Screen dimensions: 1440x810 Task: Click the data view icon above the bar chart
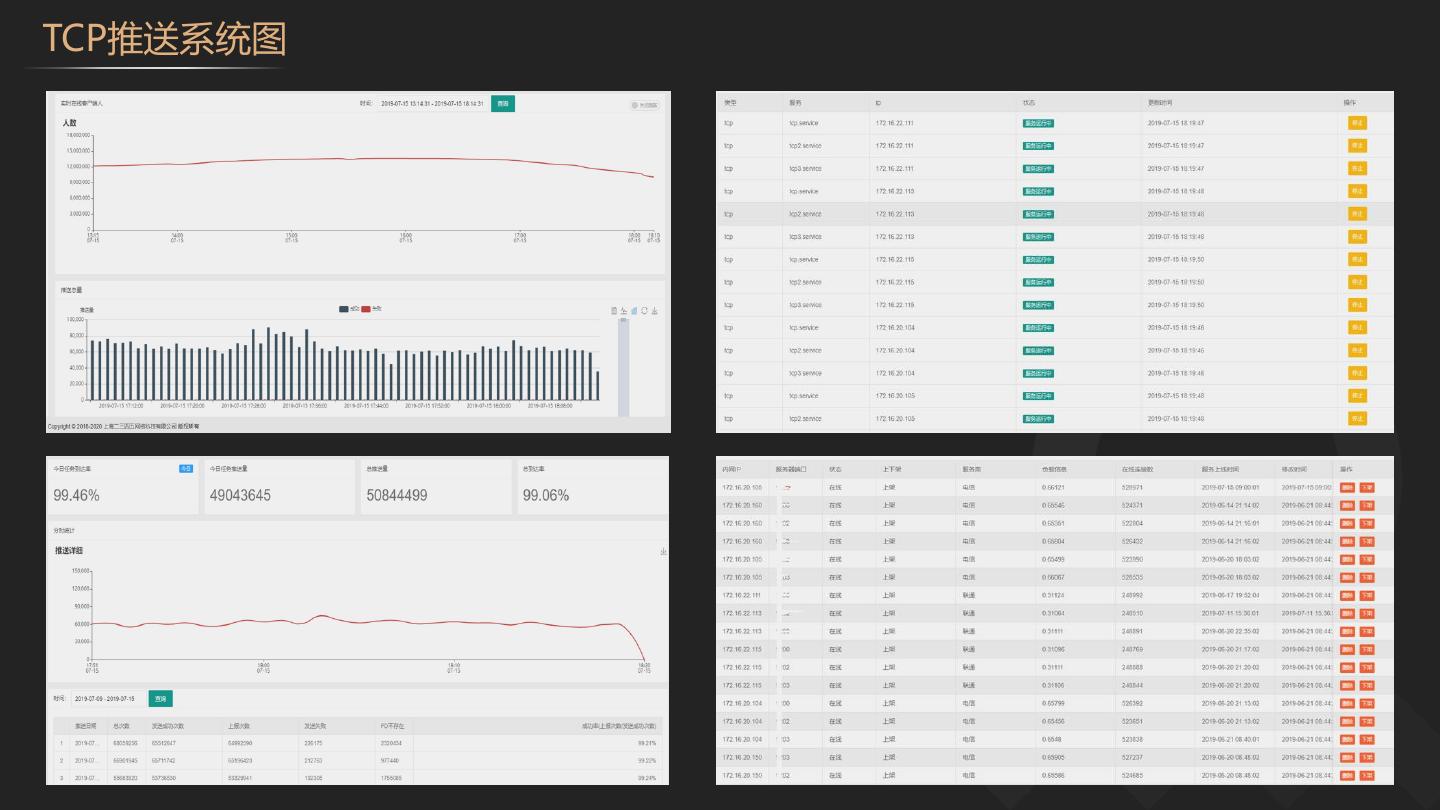614,311
